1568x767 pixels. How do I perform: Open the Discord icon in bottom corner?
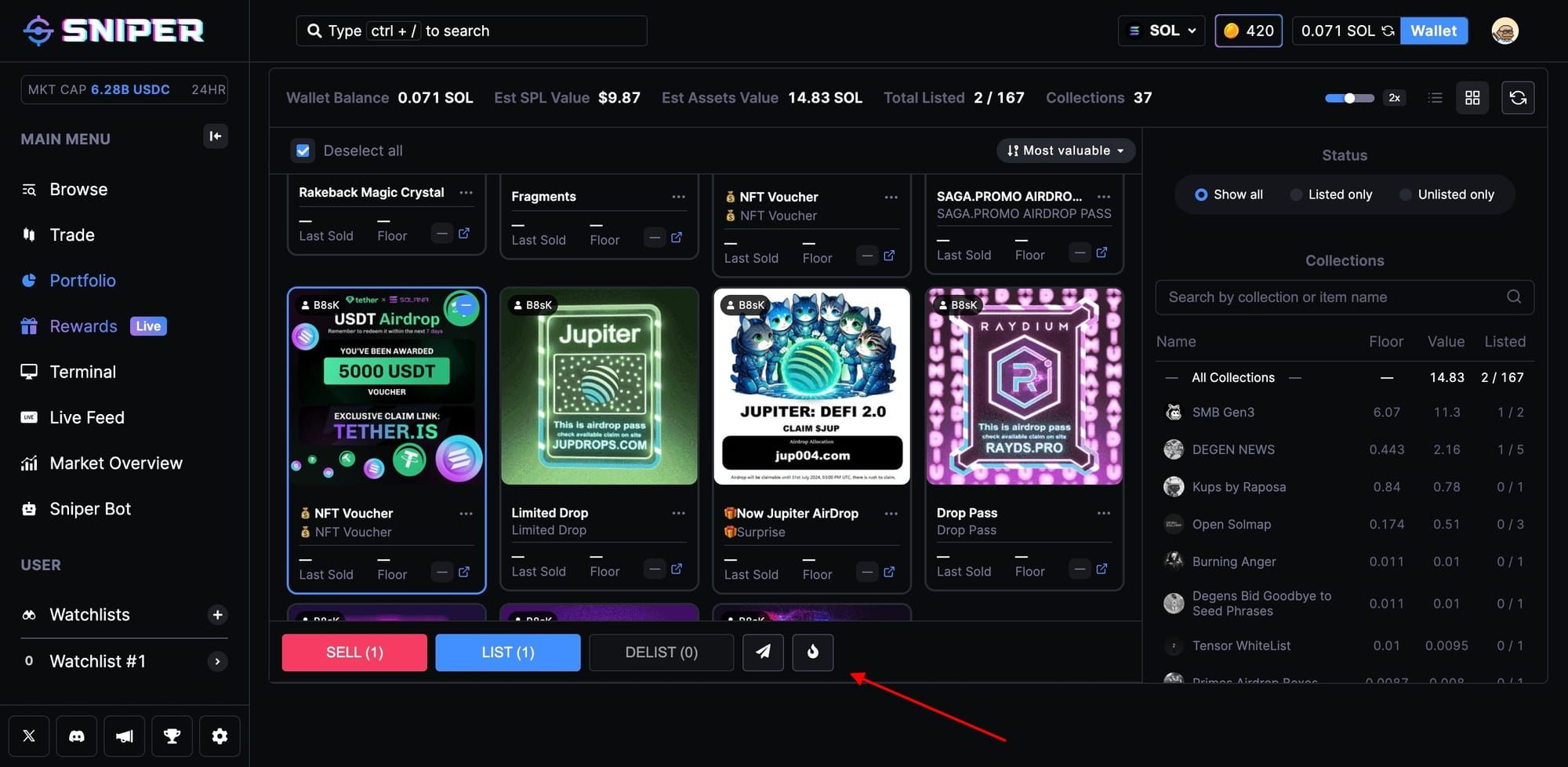click(76, 736)
